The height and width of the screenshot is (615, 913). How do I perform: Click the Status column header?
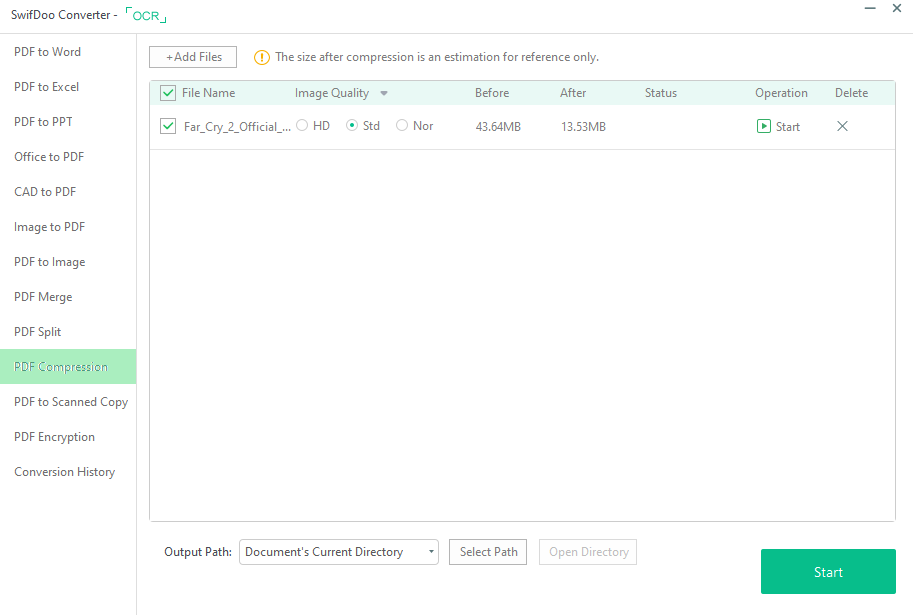(661, 93)
